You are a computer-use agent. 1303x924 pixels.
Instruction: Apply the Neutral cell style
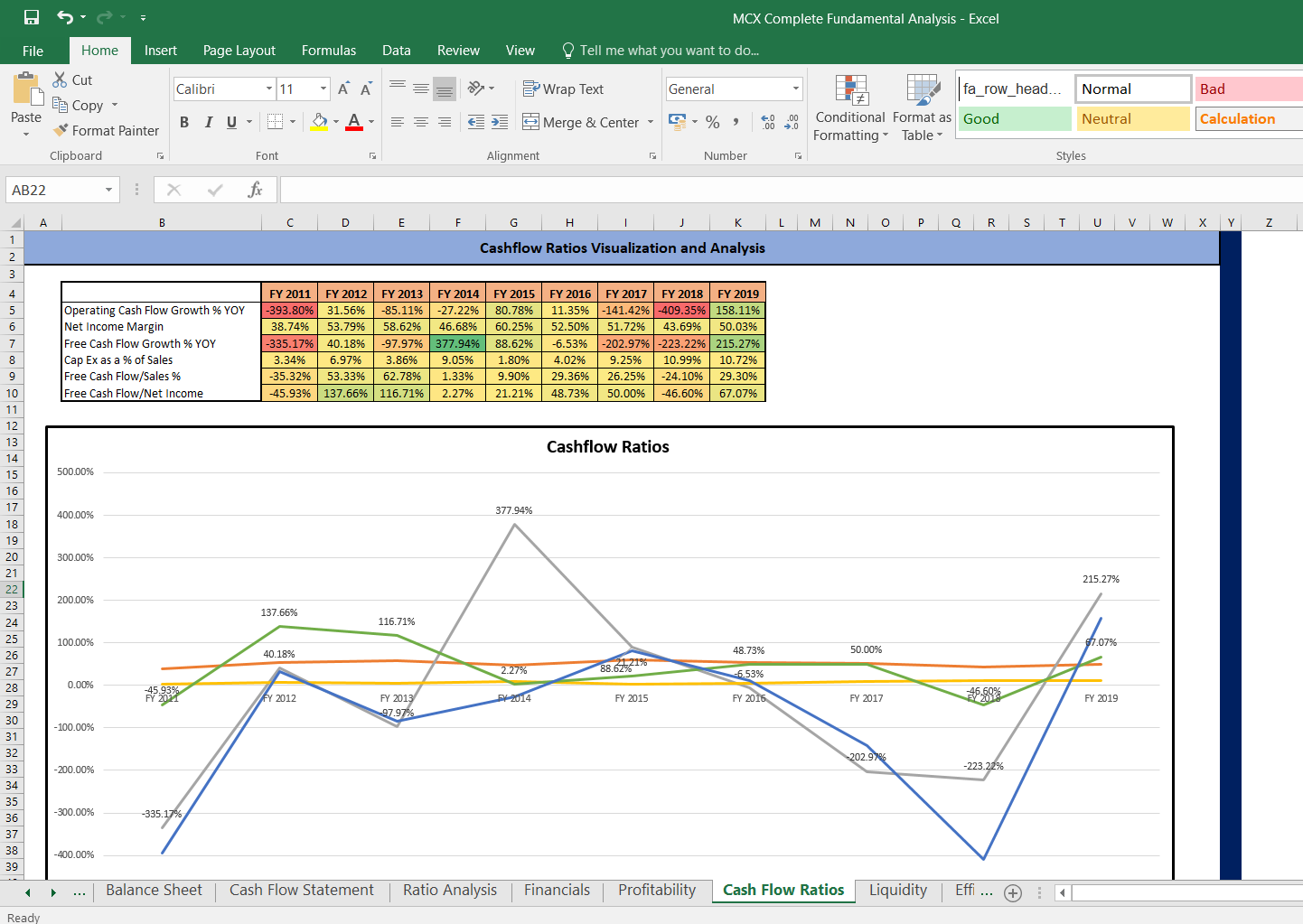[x=1133, y=118]
